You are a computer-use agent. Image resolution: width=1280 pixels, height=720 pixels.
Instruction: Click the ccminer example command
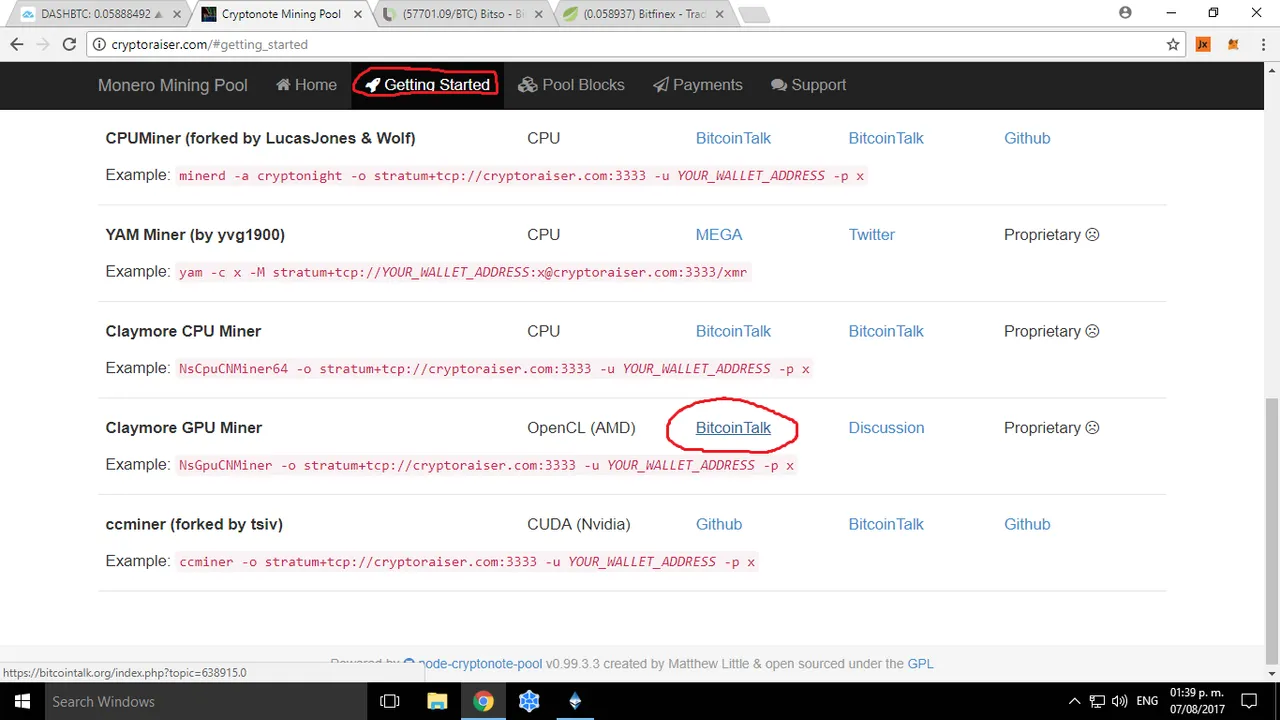tap(467, 562)
